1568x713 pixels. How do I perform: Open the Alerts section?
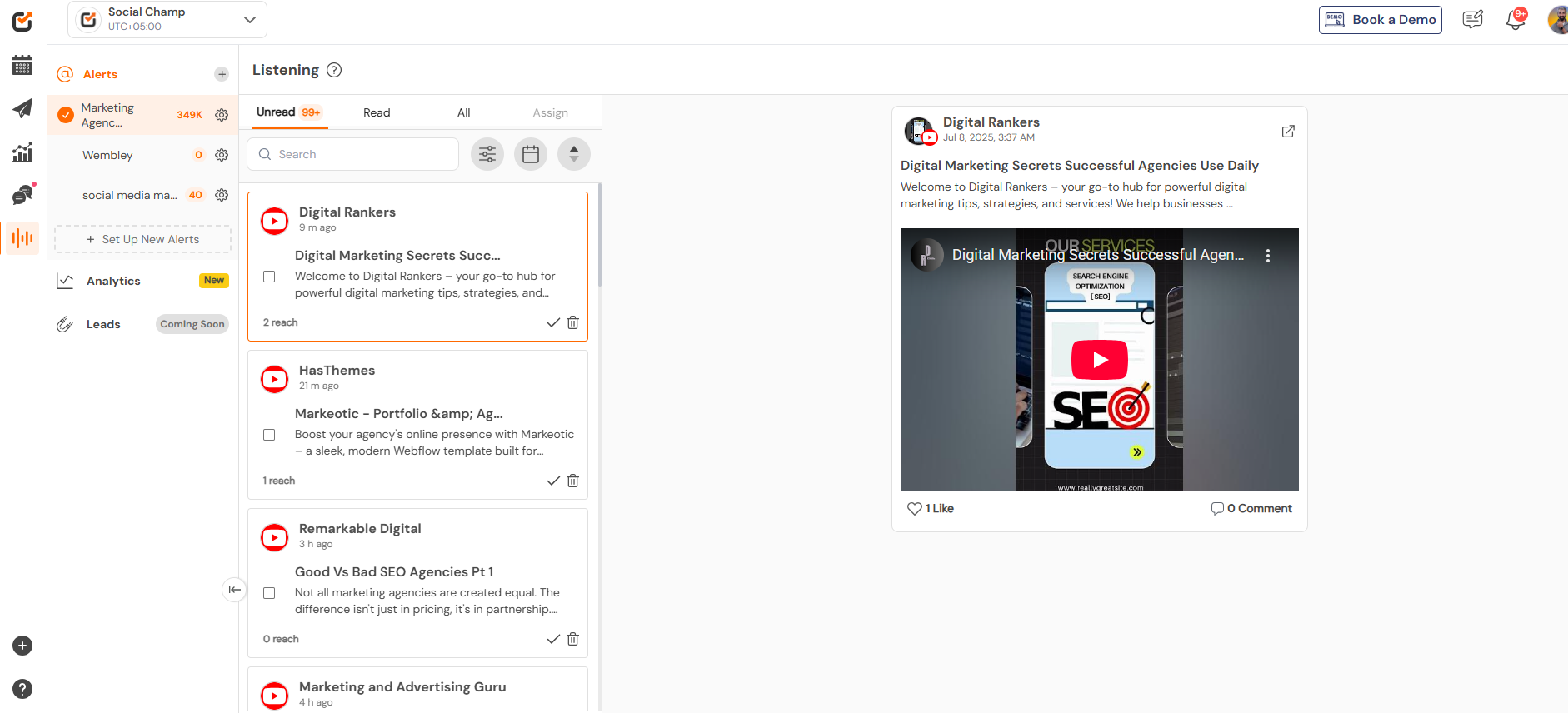coord(100,74)
